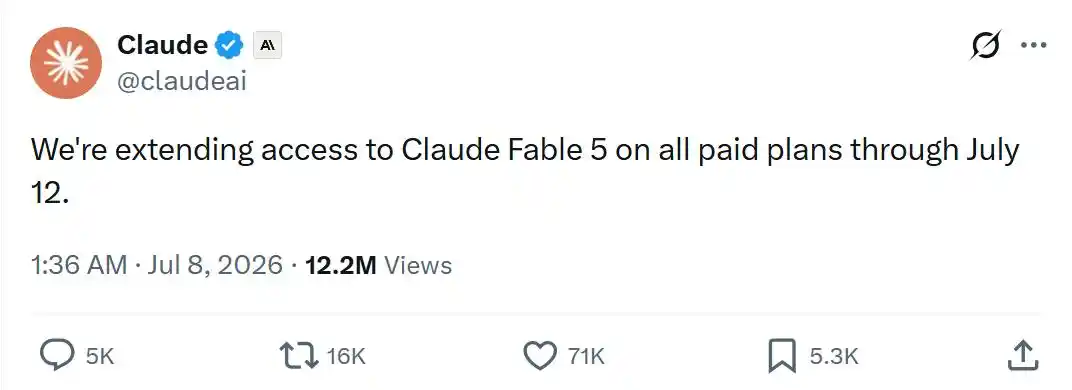
Task: Click the 5.3K bookmarks count
Action: coord(833,356)
